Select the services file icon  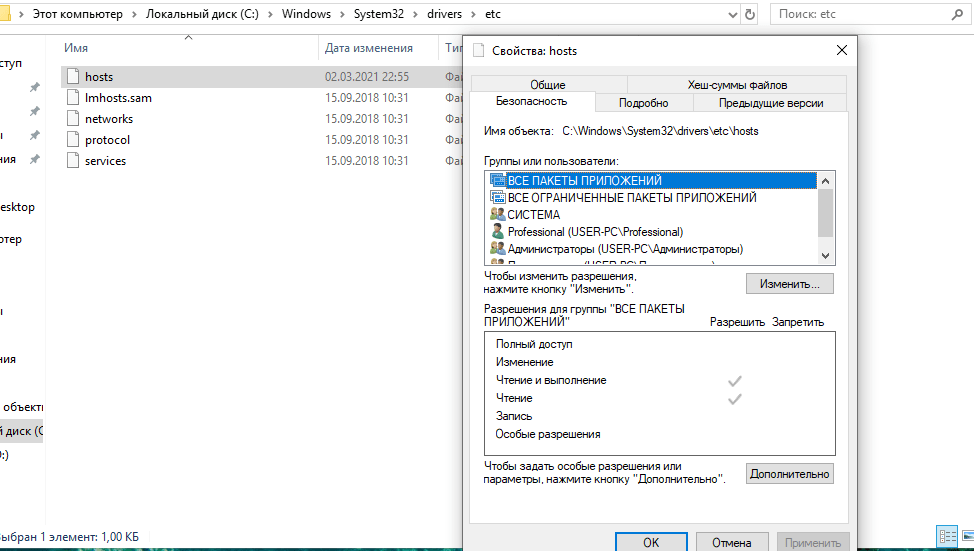(73, 161)
